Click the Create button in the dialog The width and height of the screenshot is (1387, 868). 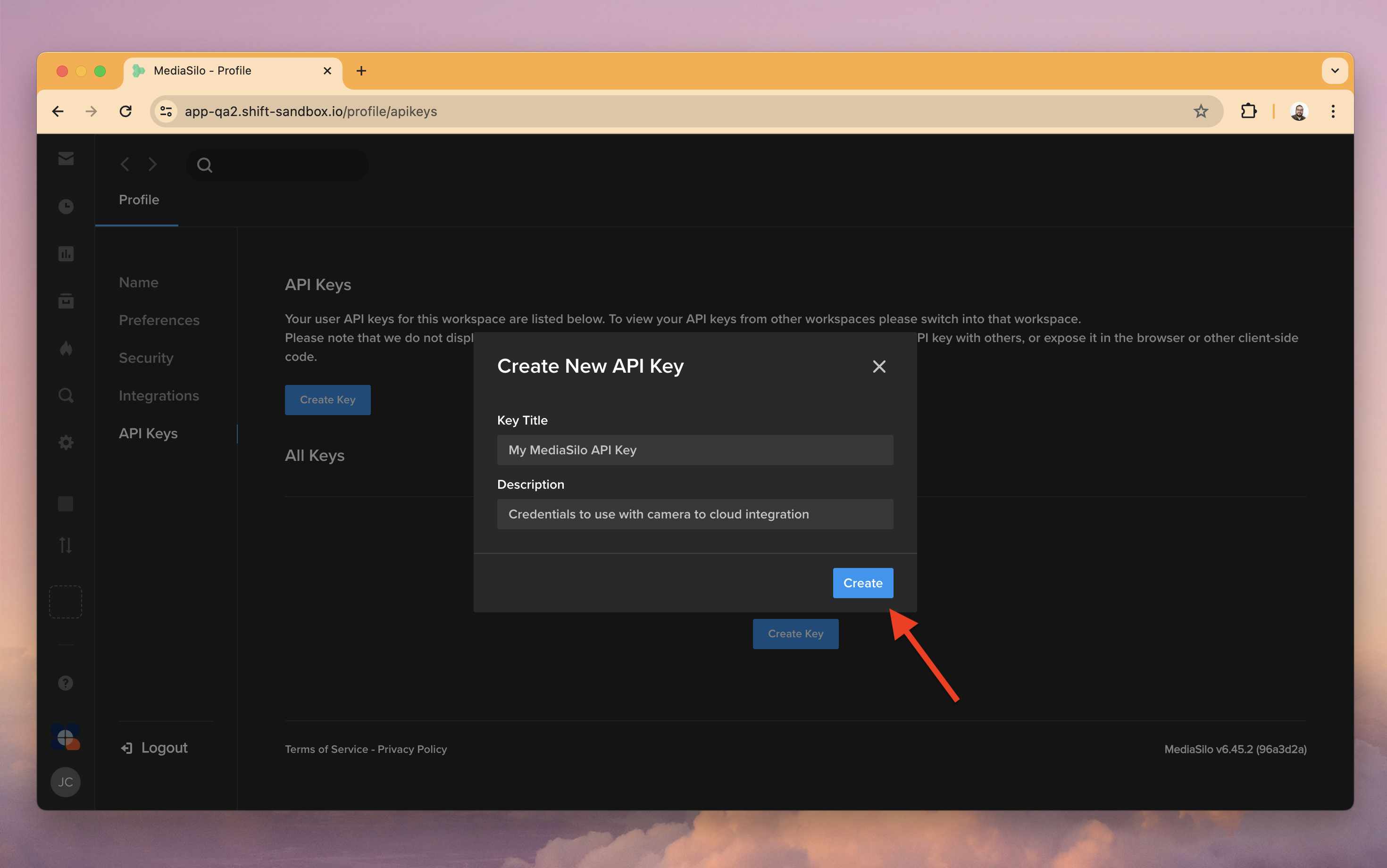862,583
